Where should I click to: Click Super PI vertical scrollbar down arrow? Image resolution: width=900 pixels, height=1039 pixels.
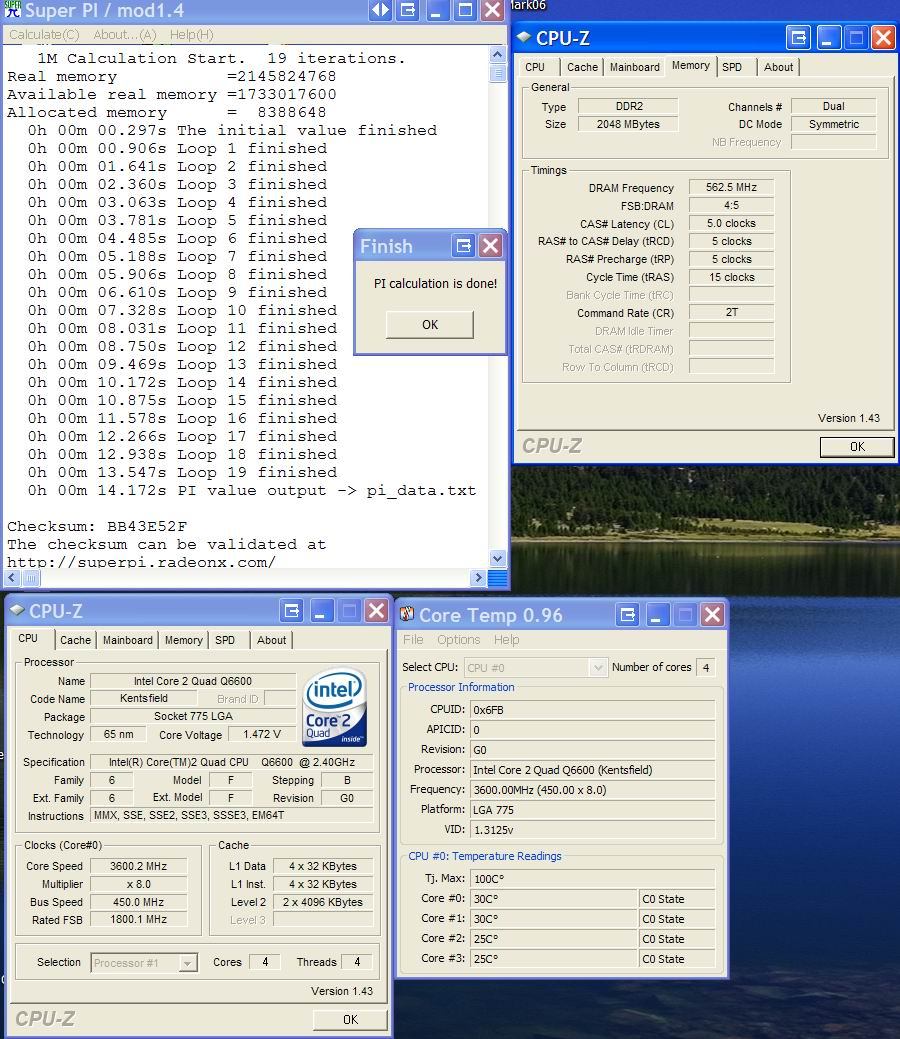pyautogui.click(x=498, y=559)
